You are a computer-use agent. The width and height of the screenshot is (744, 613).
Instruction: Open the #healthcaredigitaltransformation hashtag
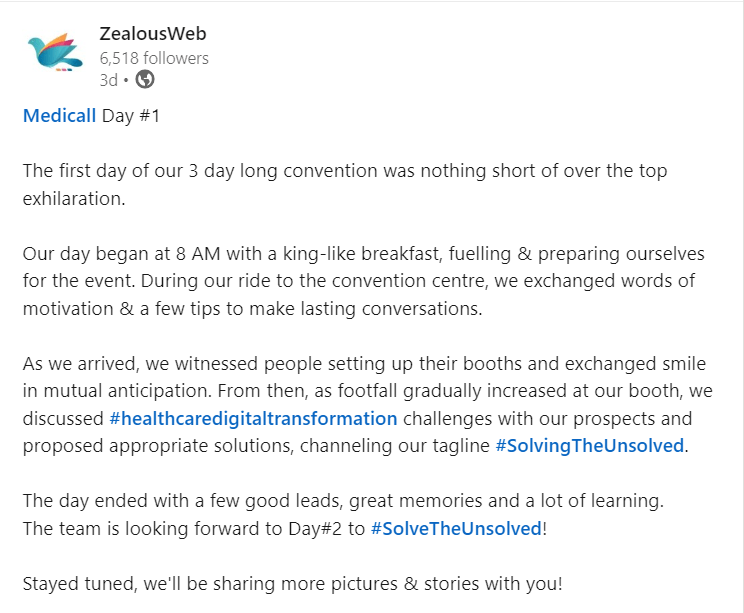pos(253,418)
